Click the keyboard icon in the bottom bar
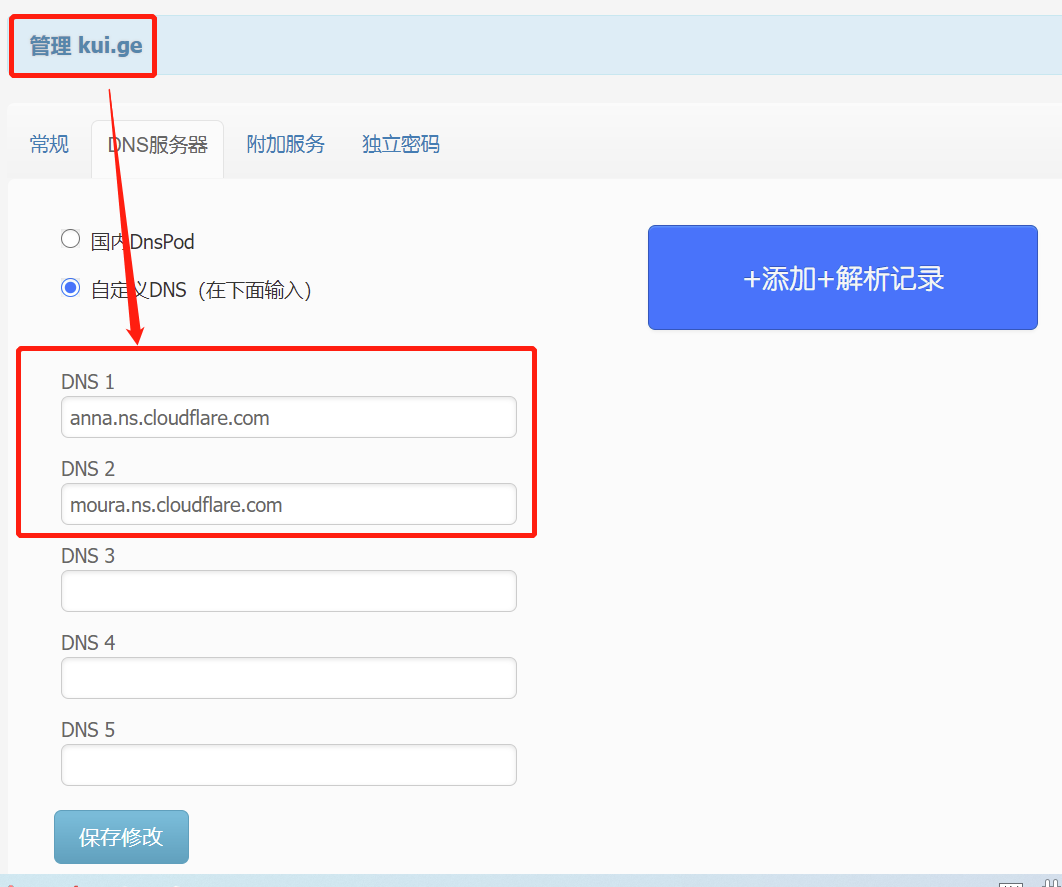 pos(1011,884)
